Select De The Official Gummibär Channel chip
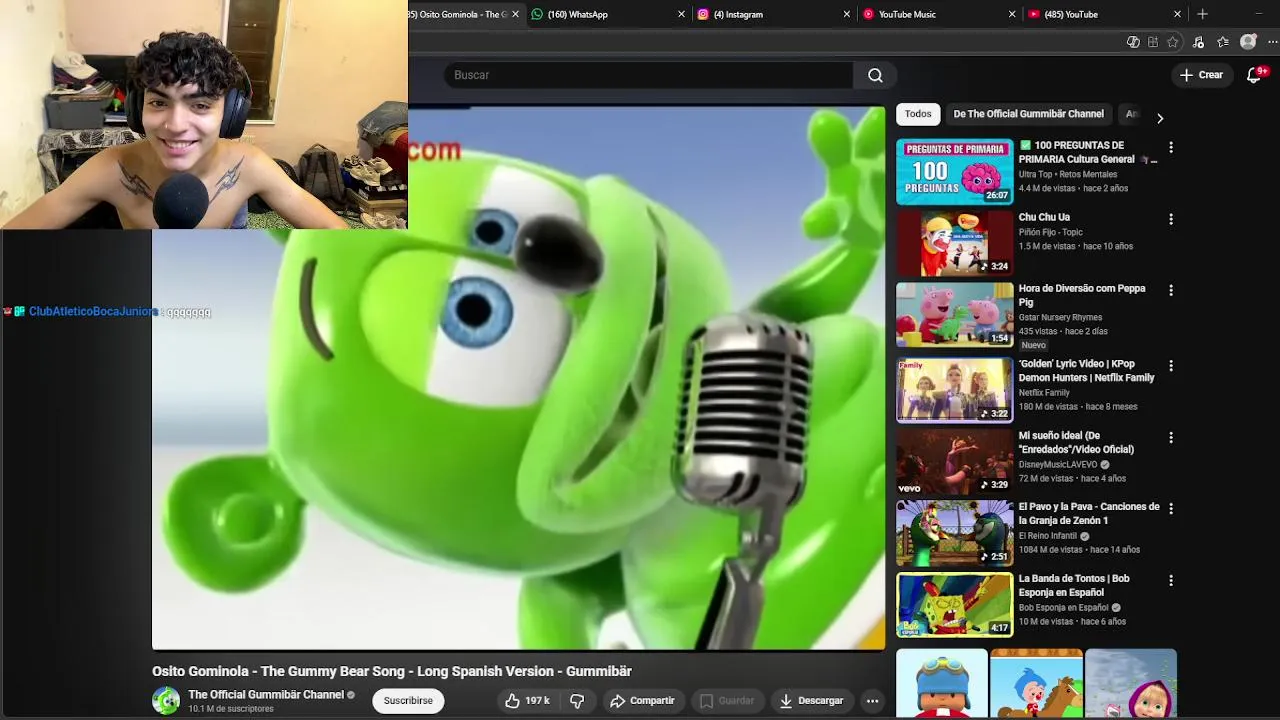 coord(1028,114)
